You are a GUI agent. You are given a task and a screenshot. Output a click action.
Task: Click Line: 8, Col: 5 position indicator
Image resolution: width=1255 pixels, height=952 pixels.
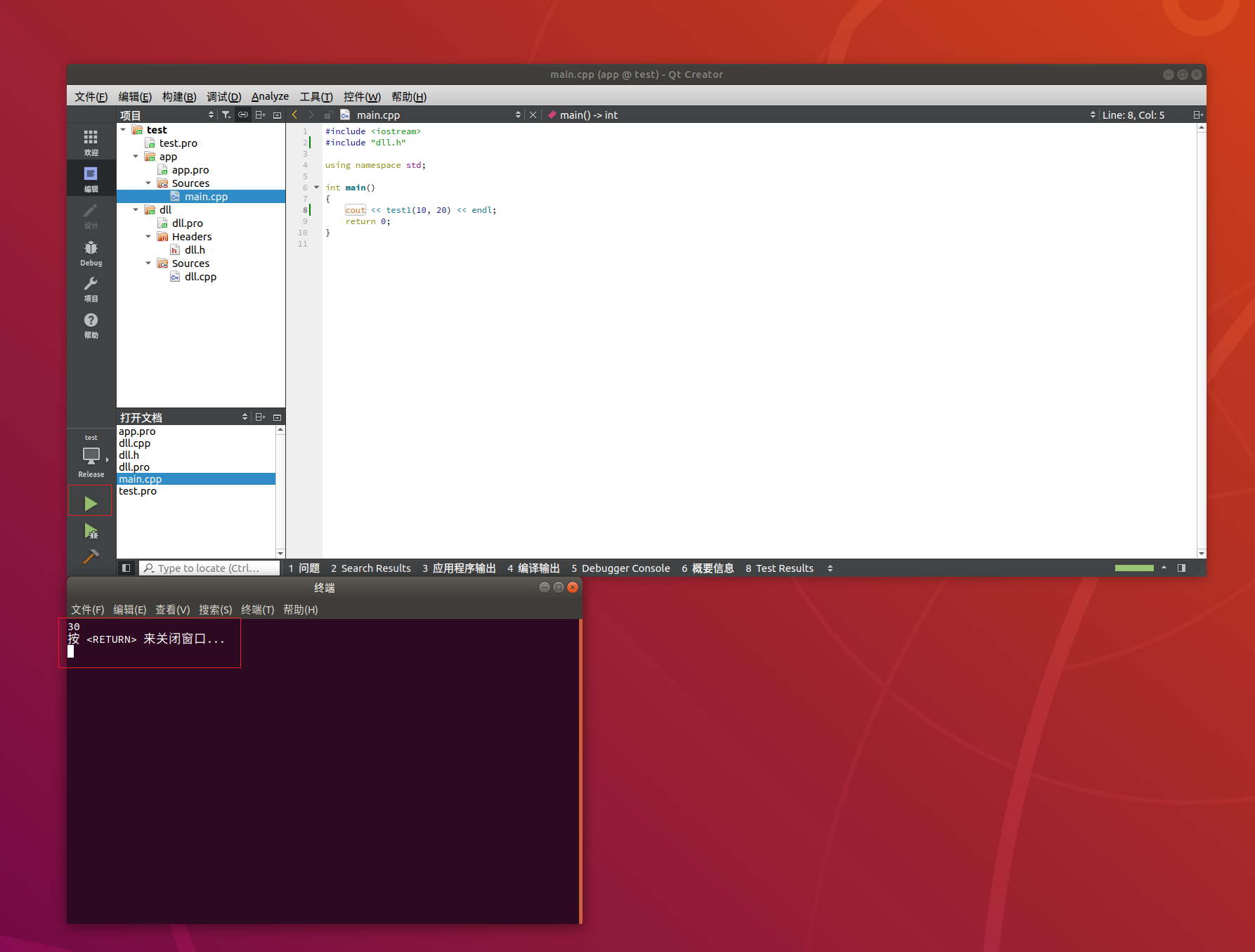(x=1133, y=115)
